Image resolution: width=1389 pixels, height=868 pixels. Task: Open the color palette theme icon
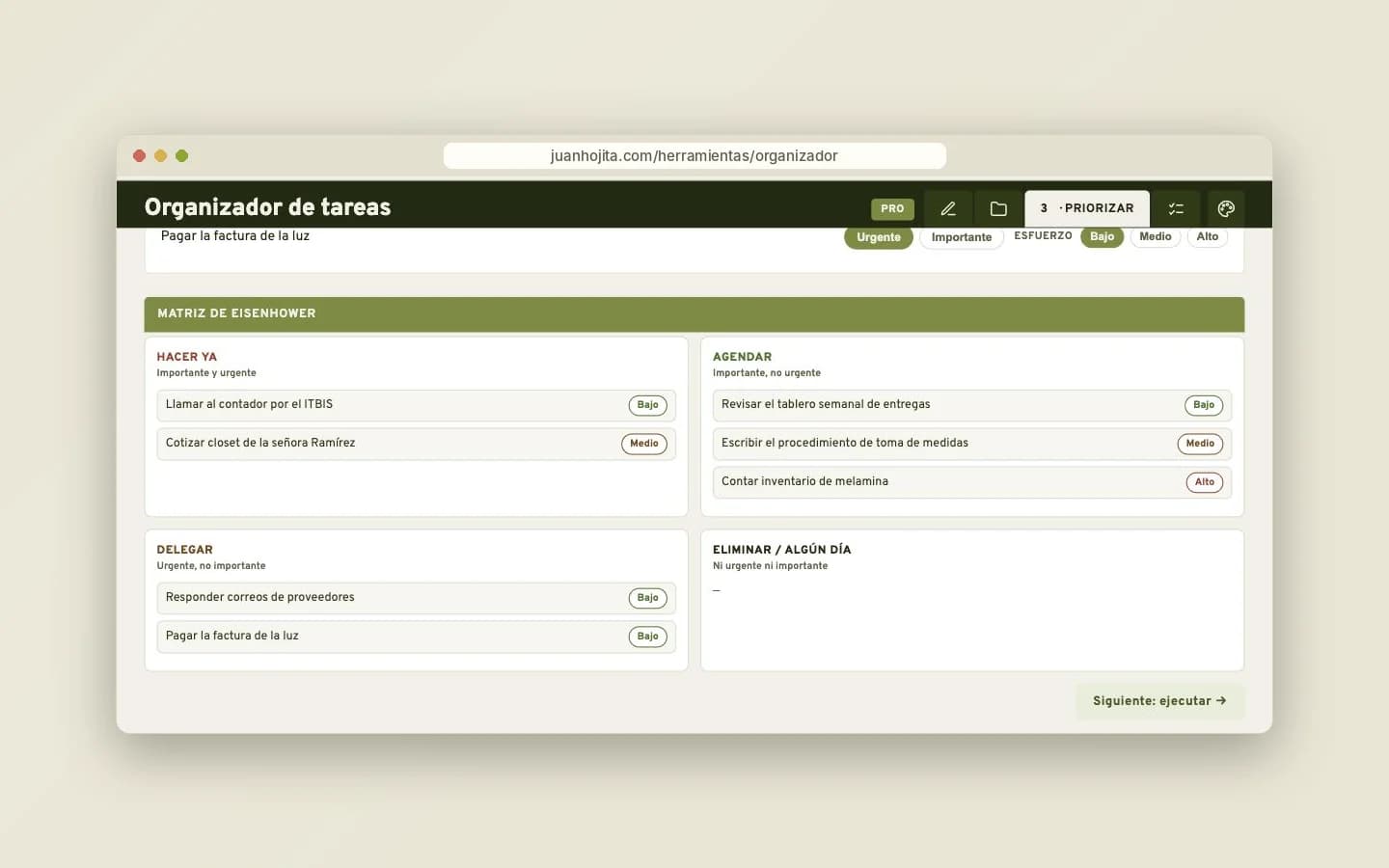click(1226, 208)
